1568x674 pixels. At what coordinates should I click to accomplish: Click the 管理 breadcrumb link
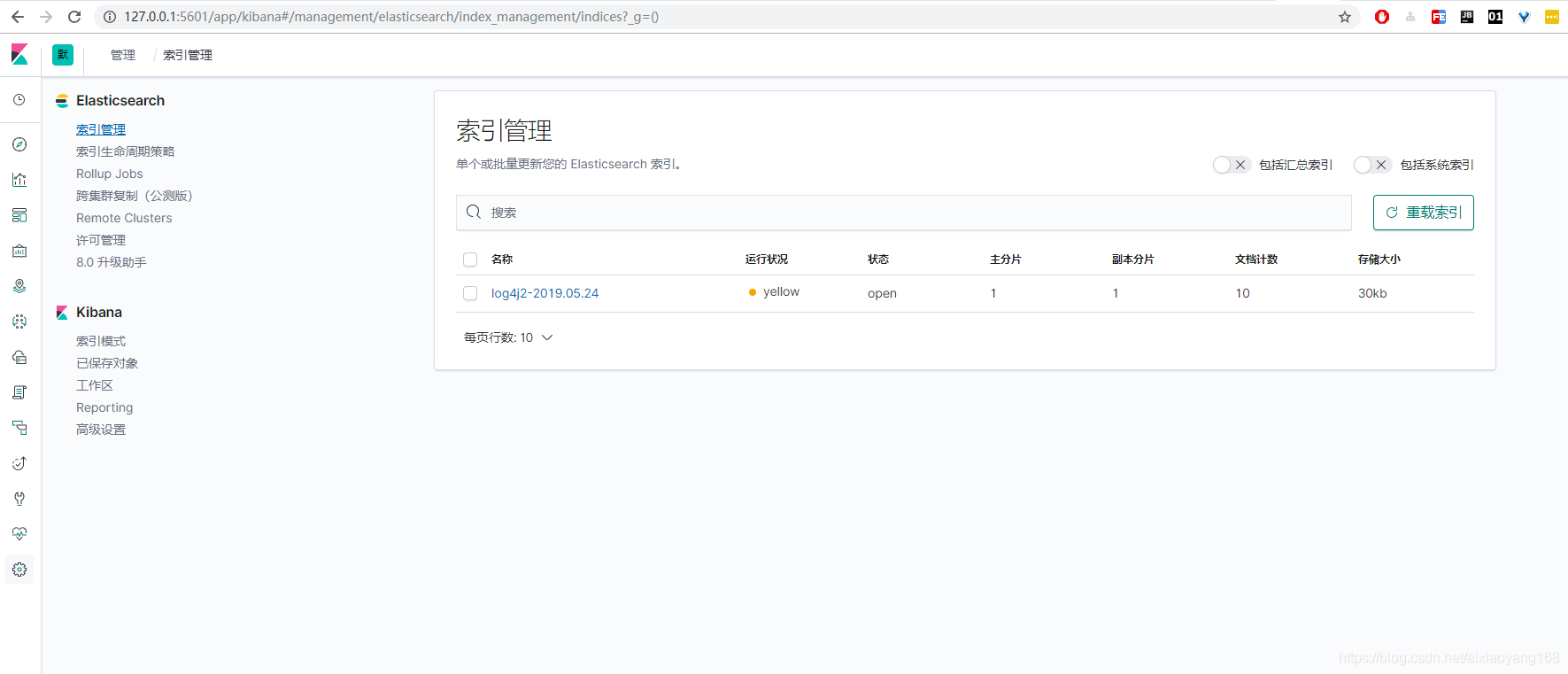pyautogui.click(x=123, y=55)
